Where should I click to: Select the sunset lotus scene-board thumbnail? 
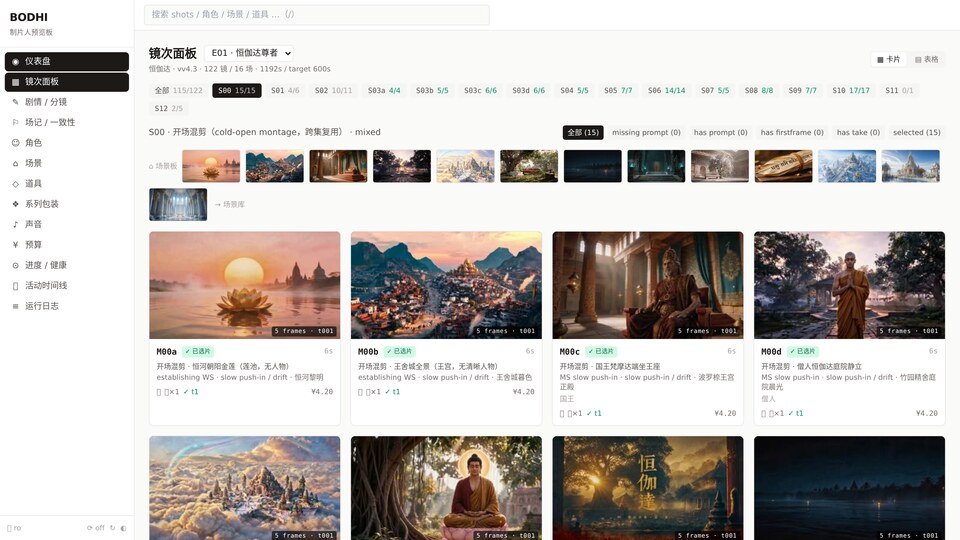click(x=211, y=166)
